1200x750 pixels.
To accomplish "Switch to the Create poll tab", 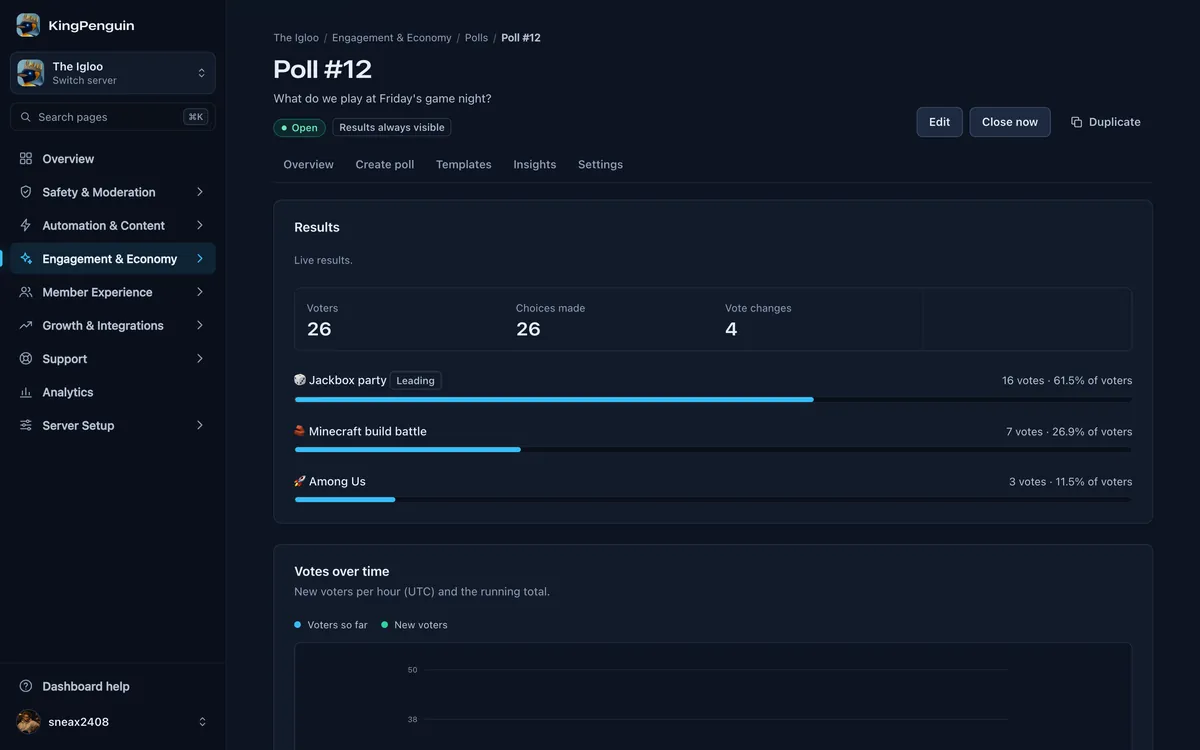I will 385,164.
